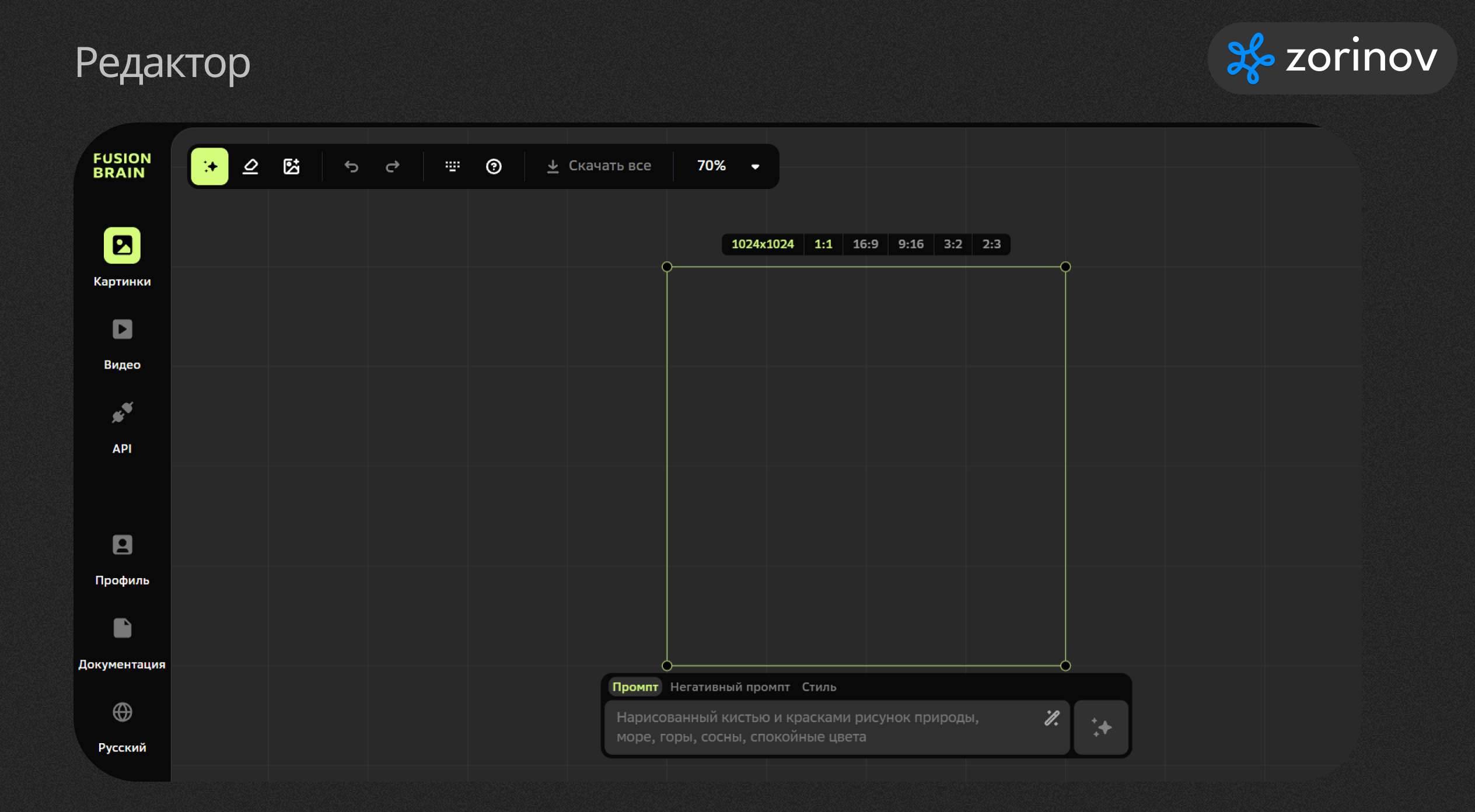Viewport: 1475px width, 812px height.
Task: Click the 1024x1024 size selector
Action: coord(762,244)
